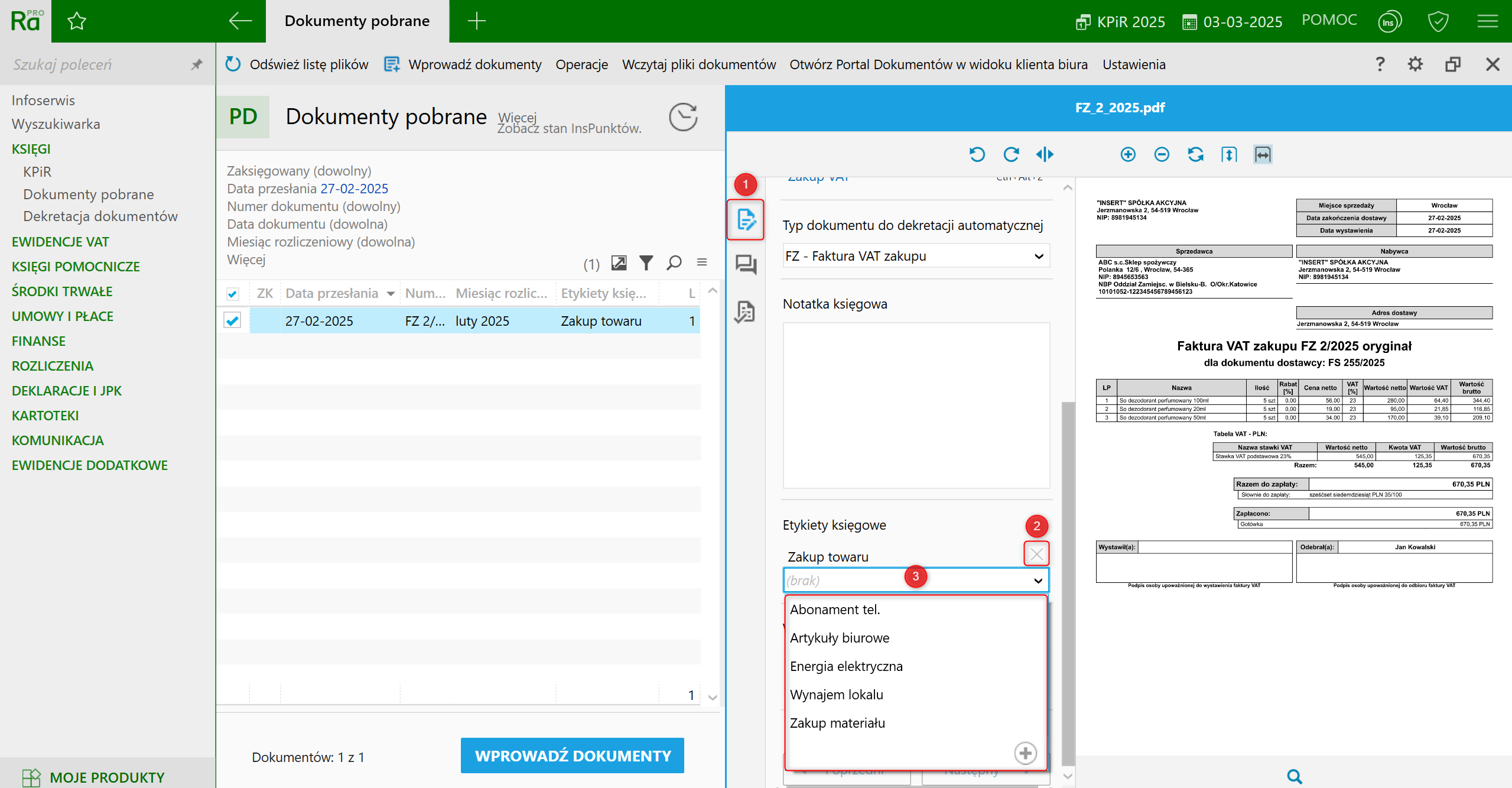
Task: Open Data przesłania column sort arrow
Action: (x=391, y=293)
